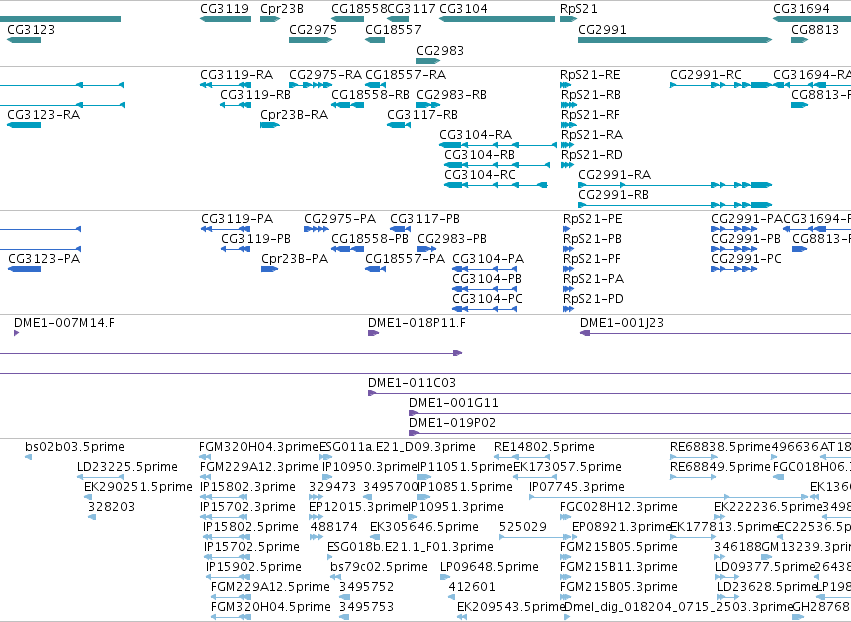Click transcript RpS21-RE label
851x622 pixels.
point(590,74)
